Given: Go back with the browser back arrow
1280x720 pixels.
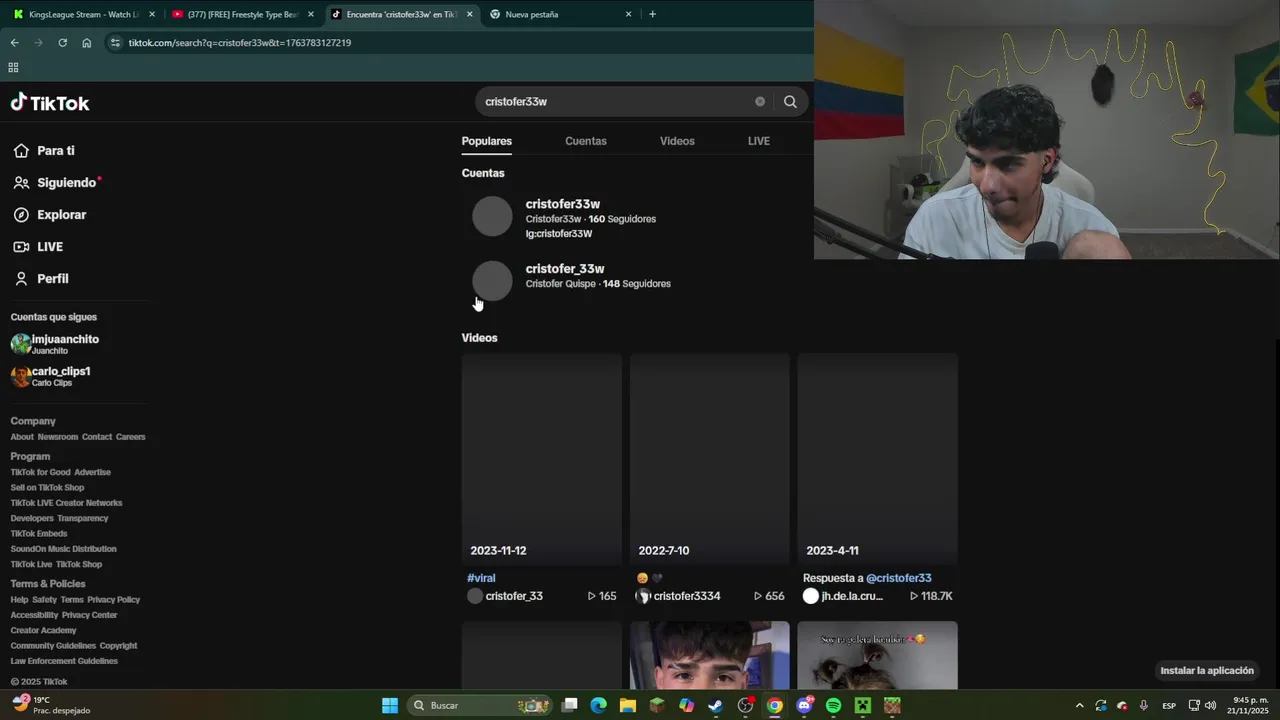Looking at the screenshot, I should 14,43.
